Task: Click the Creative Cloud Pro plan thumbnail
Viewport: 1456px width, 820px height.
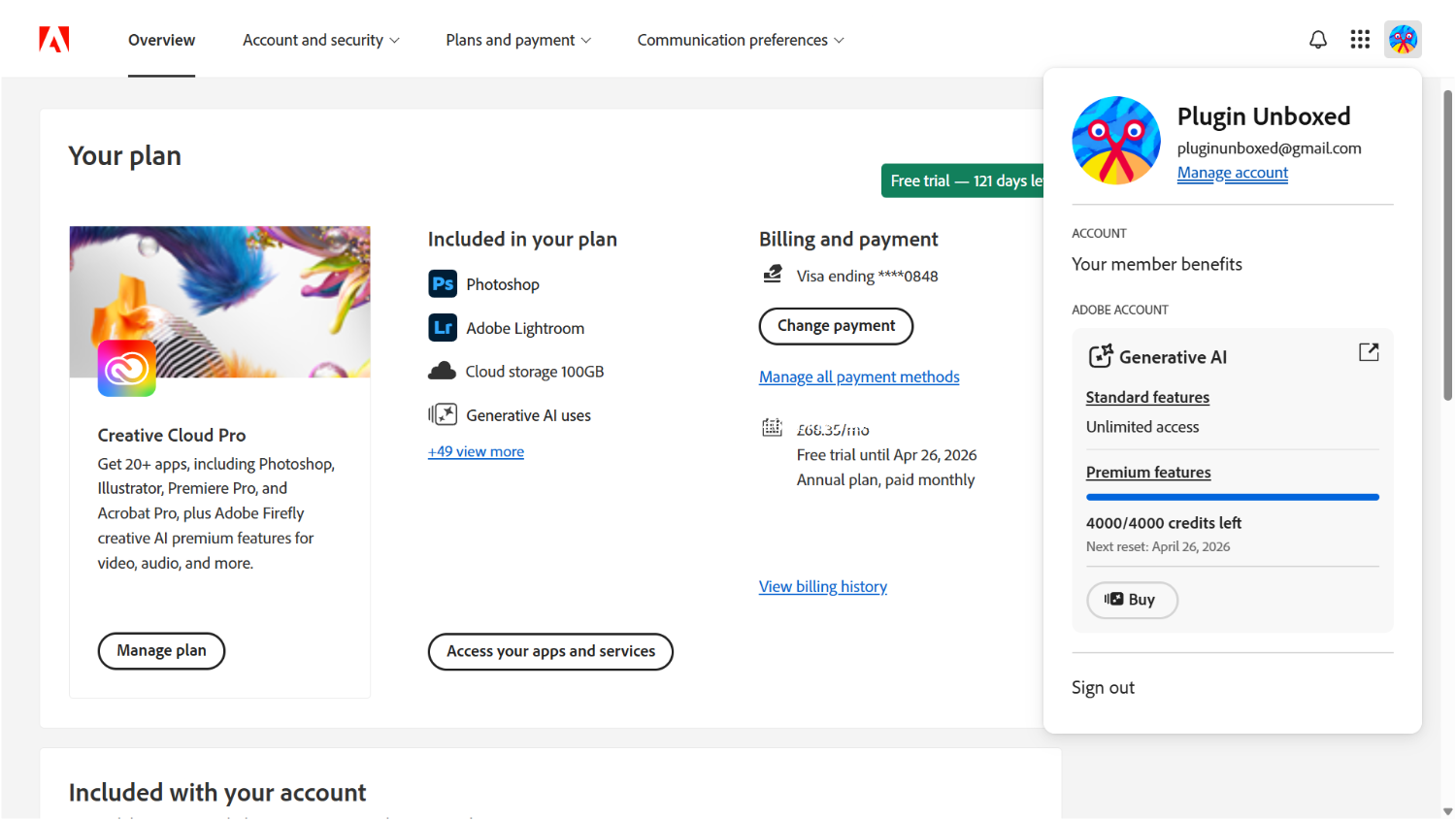Action: 219,302
